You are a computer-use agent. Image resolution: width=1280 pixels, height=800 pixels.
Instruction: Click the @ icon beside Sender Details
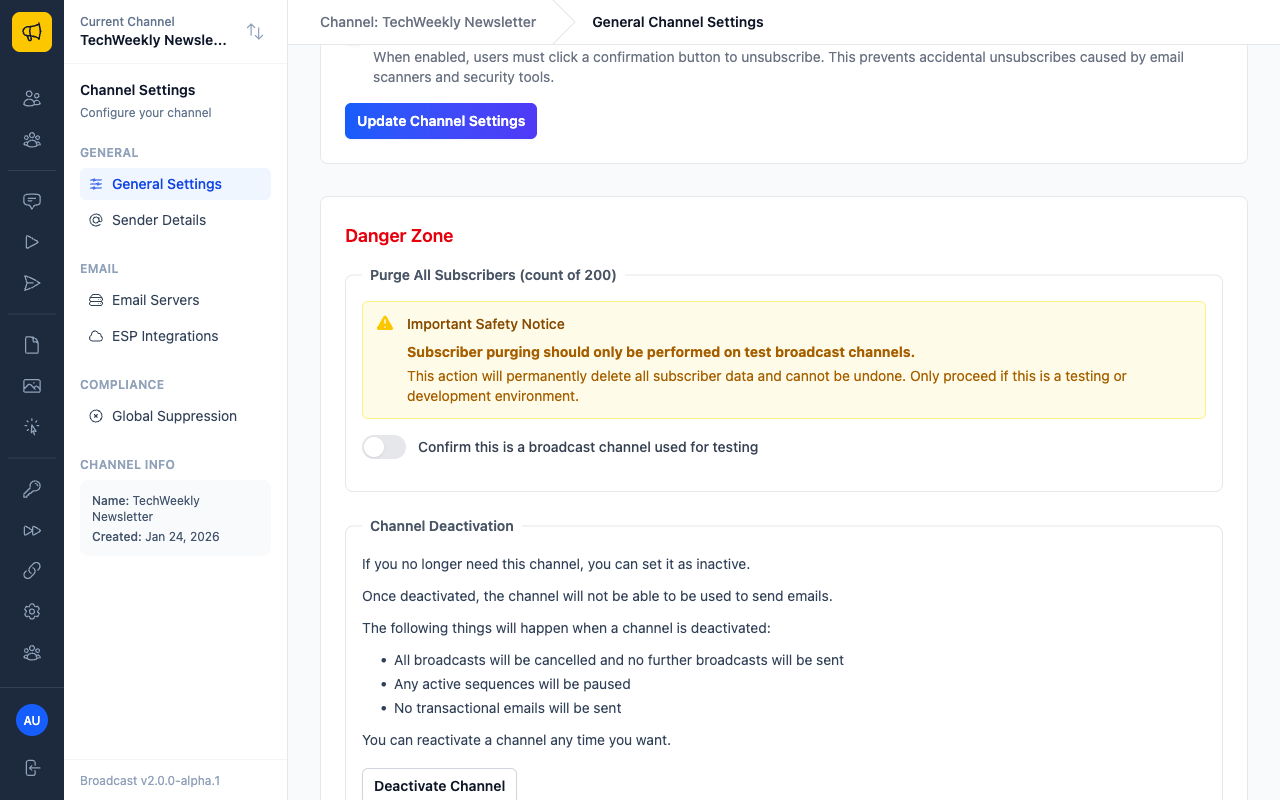click(x=96, y=220)
